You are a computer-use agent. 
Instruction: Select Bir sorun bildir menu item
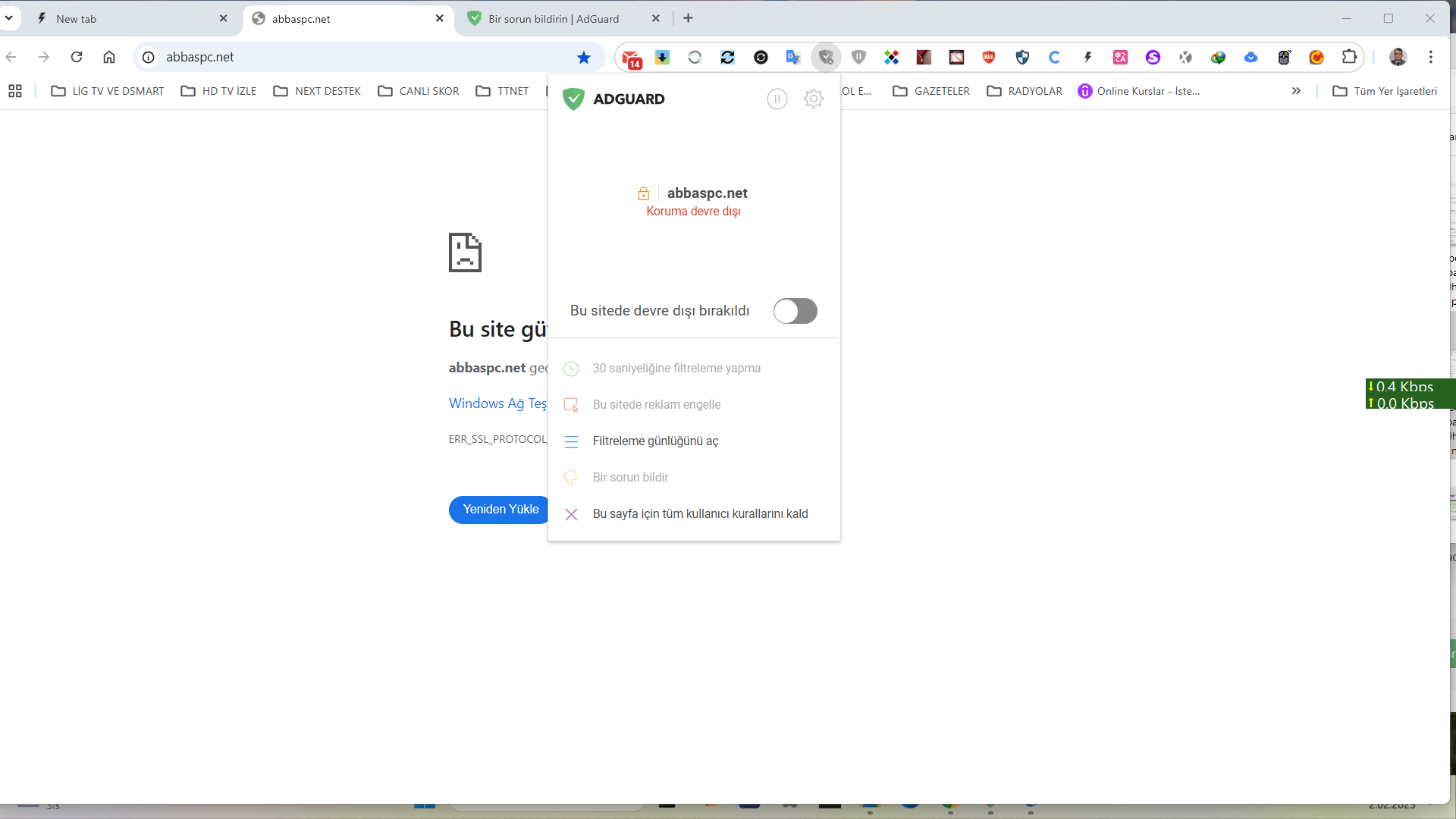pos(630,477)
